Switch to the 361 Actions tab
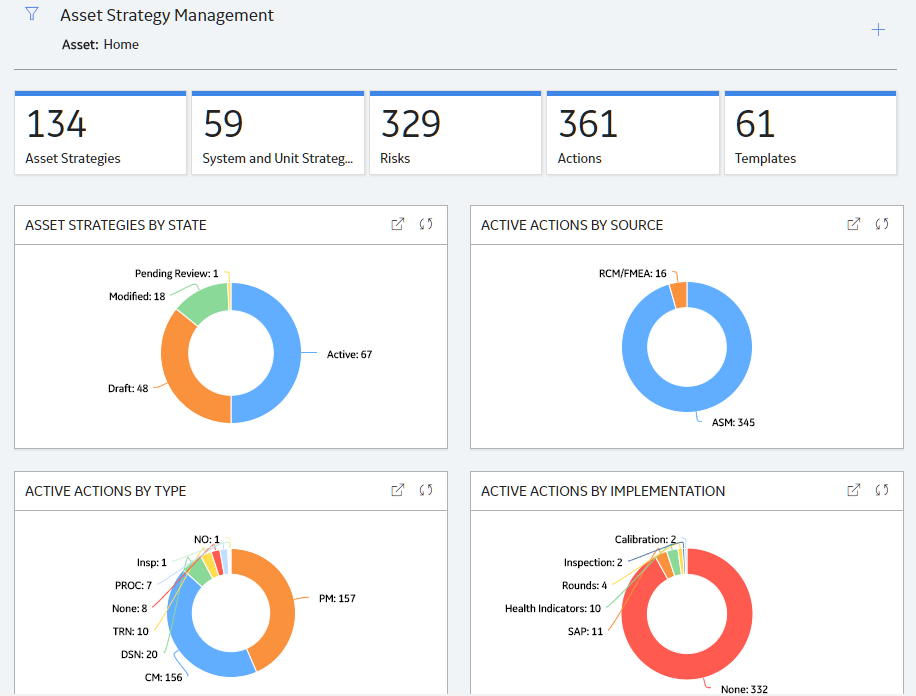Viewport: 916px width, 696px height. coord(633,133)
